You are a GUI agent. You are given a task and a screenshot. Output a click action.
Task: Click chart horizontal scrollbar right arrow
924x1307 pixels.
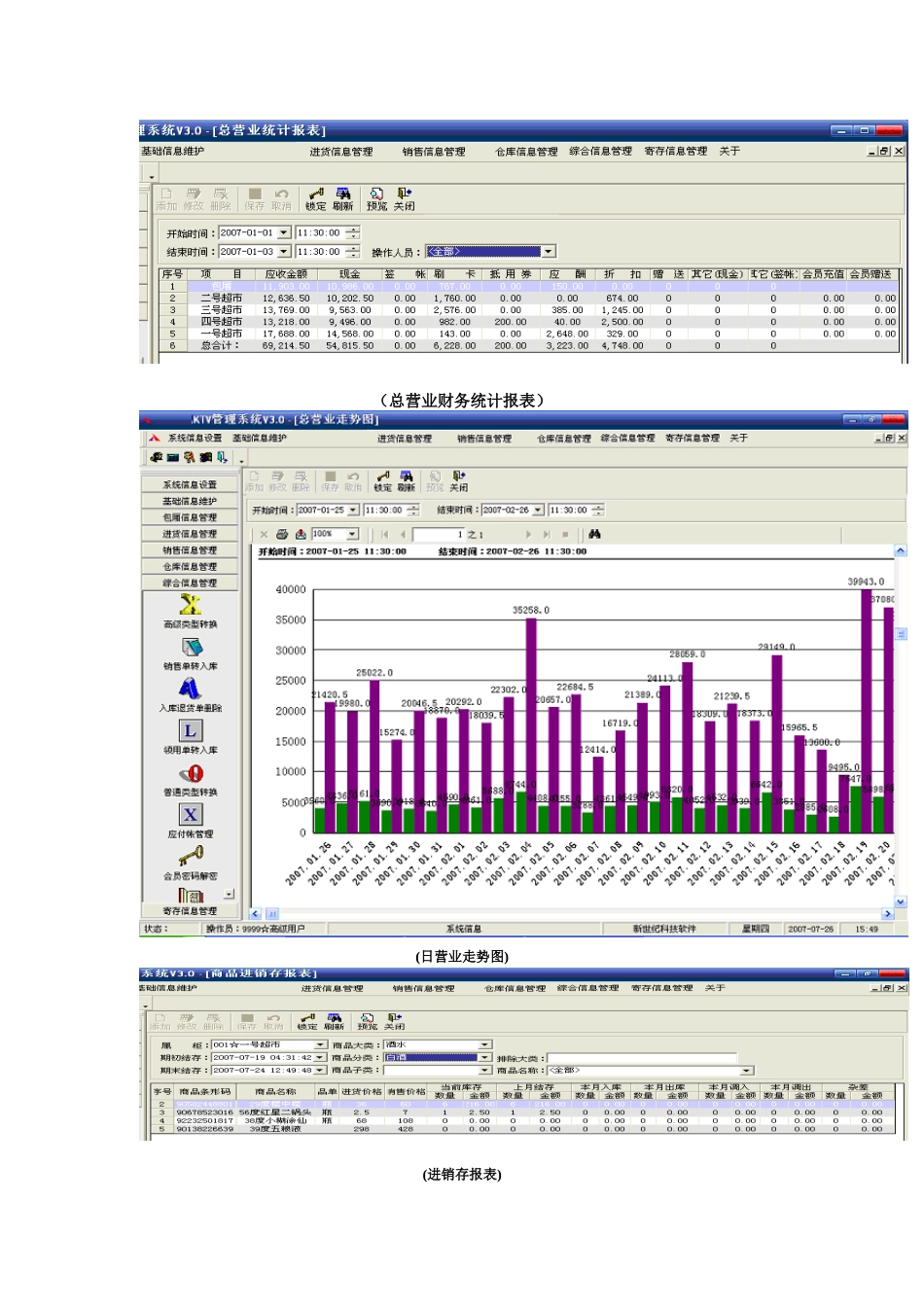point(887,914)
